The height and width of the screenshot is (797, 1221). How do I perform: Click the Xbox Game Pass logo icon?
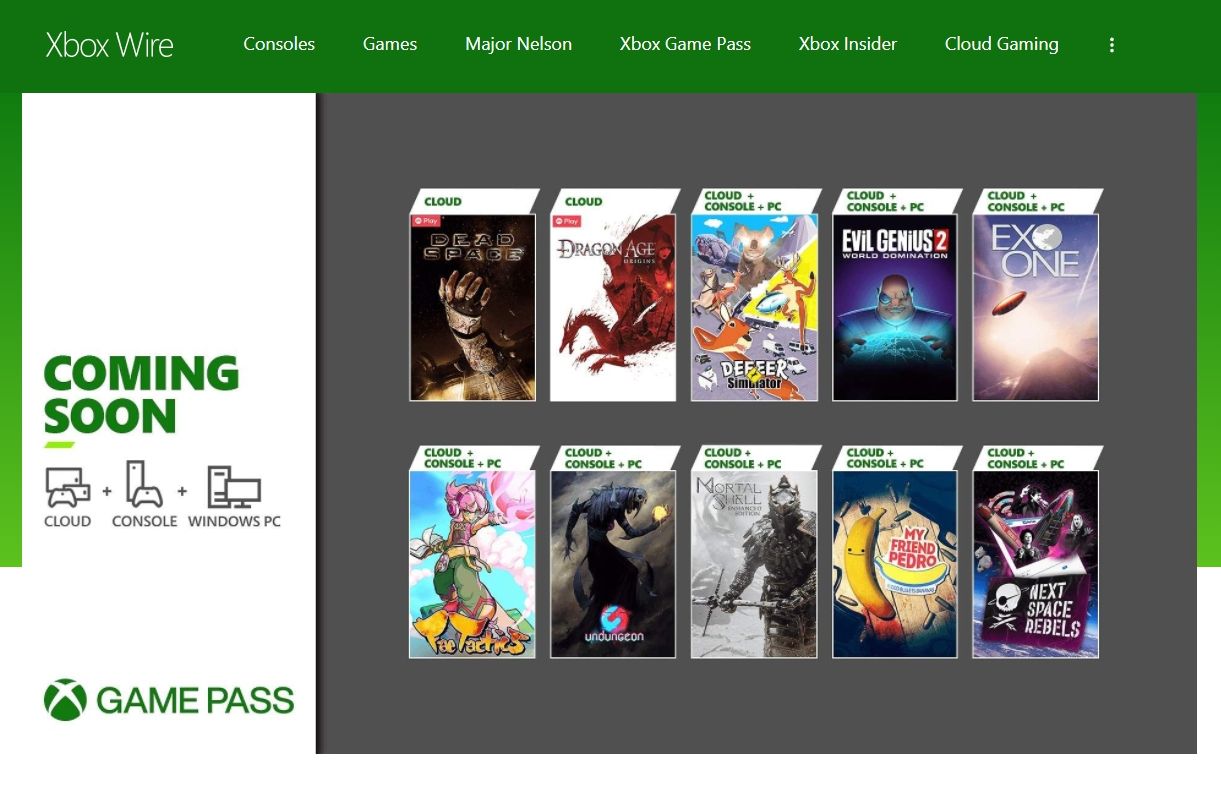tap(66, 700)
